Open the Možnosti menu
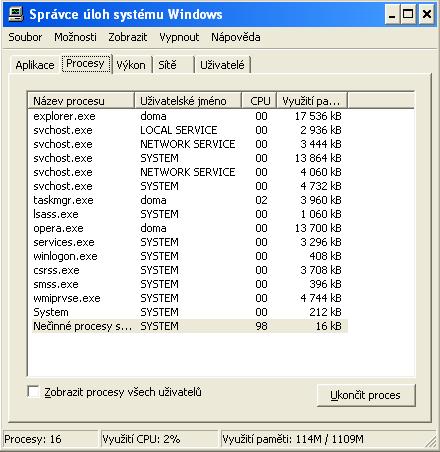The width and height of the screenshot is (440, 452). pos(75,37)
